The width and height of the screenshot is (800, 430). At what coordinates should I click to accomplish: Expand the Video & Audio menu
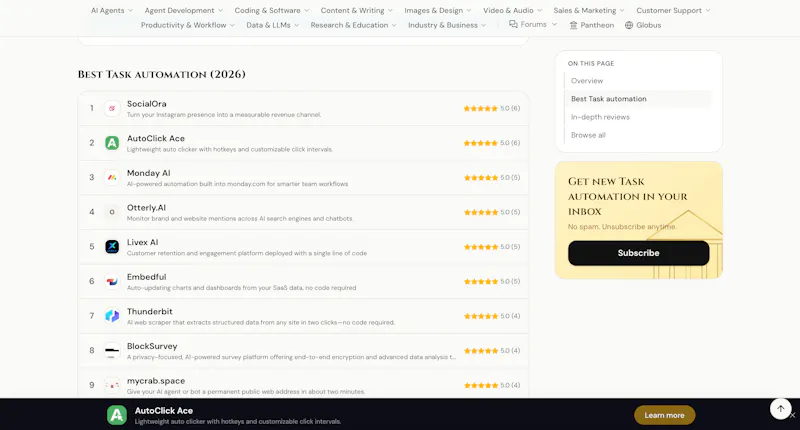pyautogui.click(x=513, y=10)
